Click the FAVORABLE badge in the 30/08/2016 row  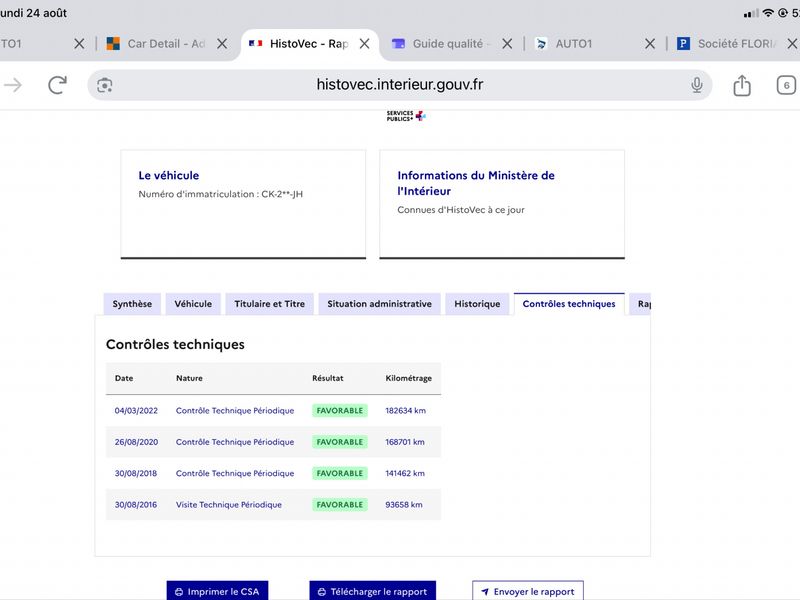pyautogui.click(x=340, y=505)
